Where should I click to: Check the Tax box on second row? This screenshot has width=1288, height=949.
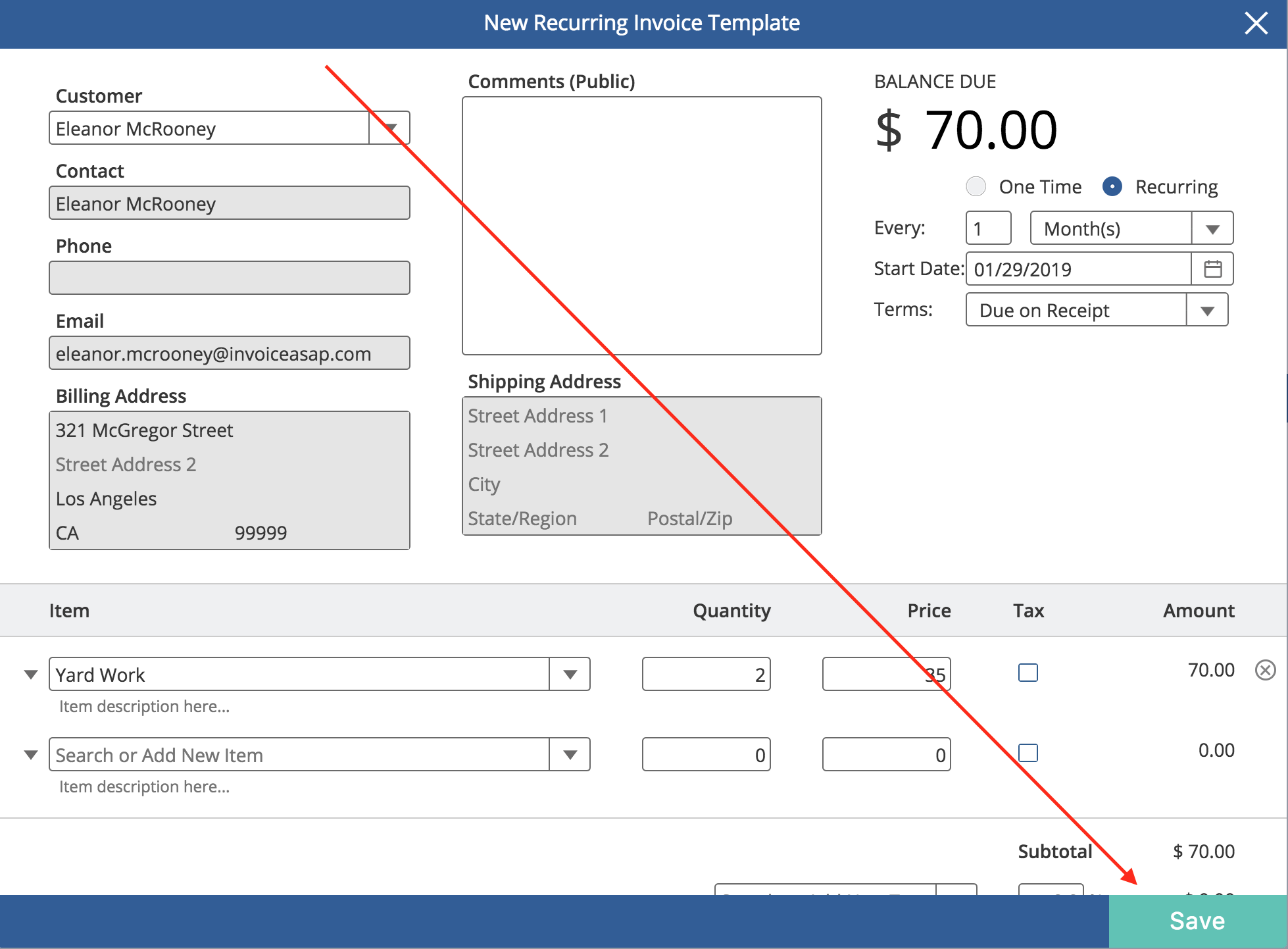(x=1028, y=753)
